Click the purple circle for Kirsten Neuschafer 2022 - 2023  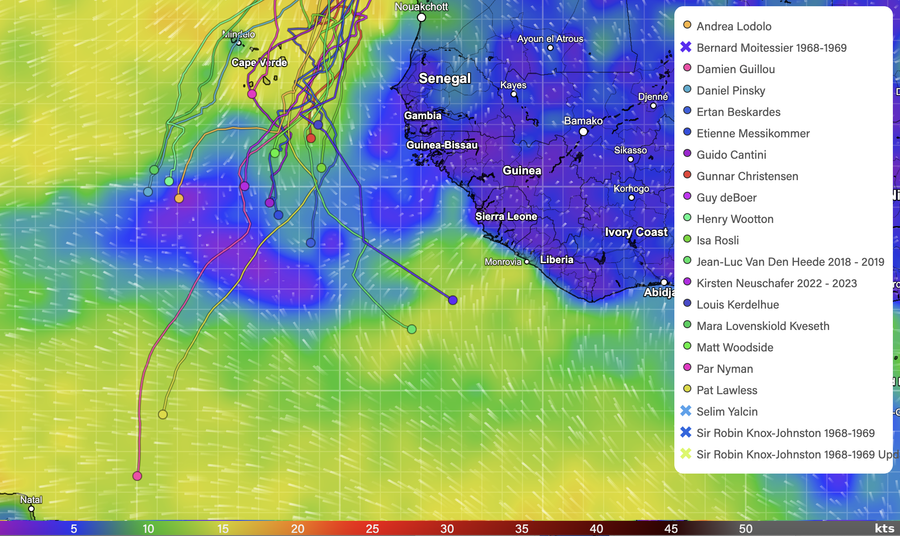click(x=687, y=282)
